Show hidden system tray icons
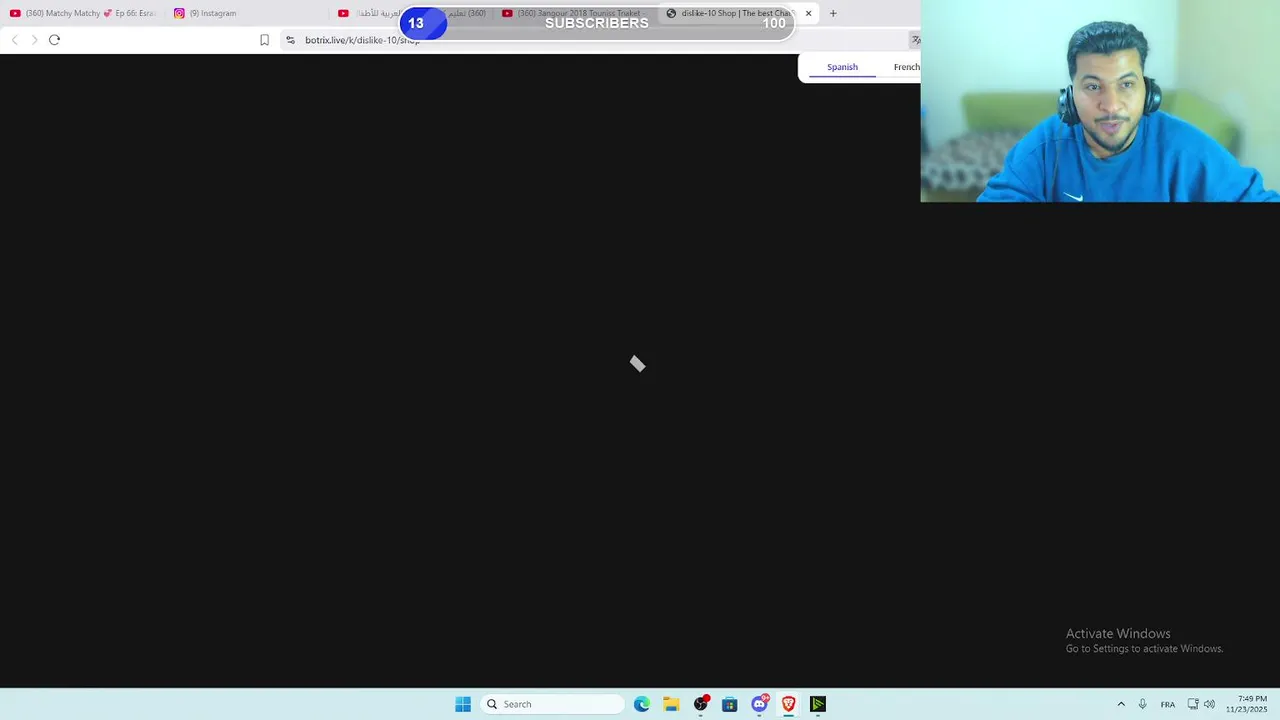This screenshot has height=720, width=1280. click(1121, 704)
